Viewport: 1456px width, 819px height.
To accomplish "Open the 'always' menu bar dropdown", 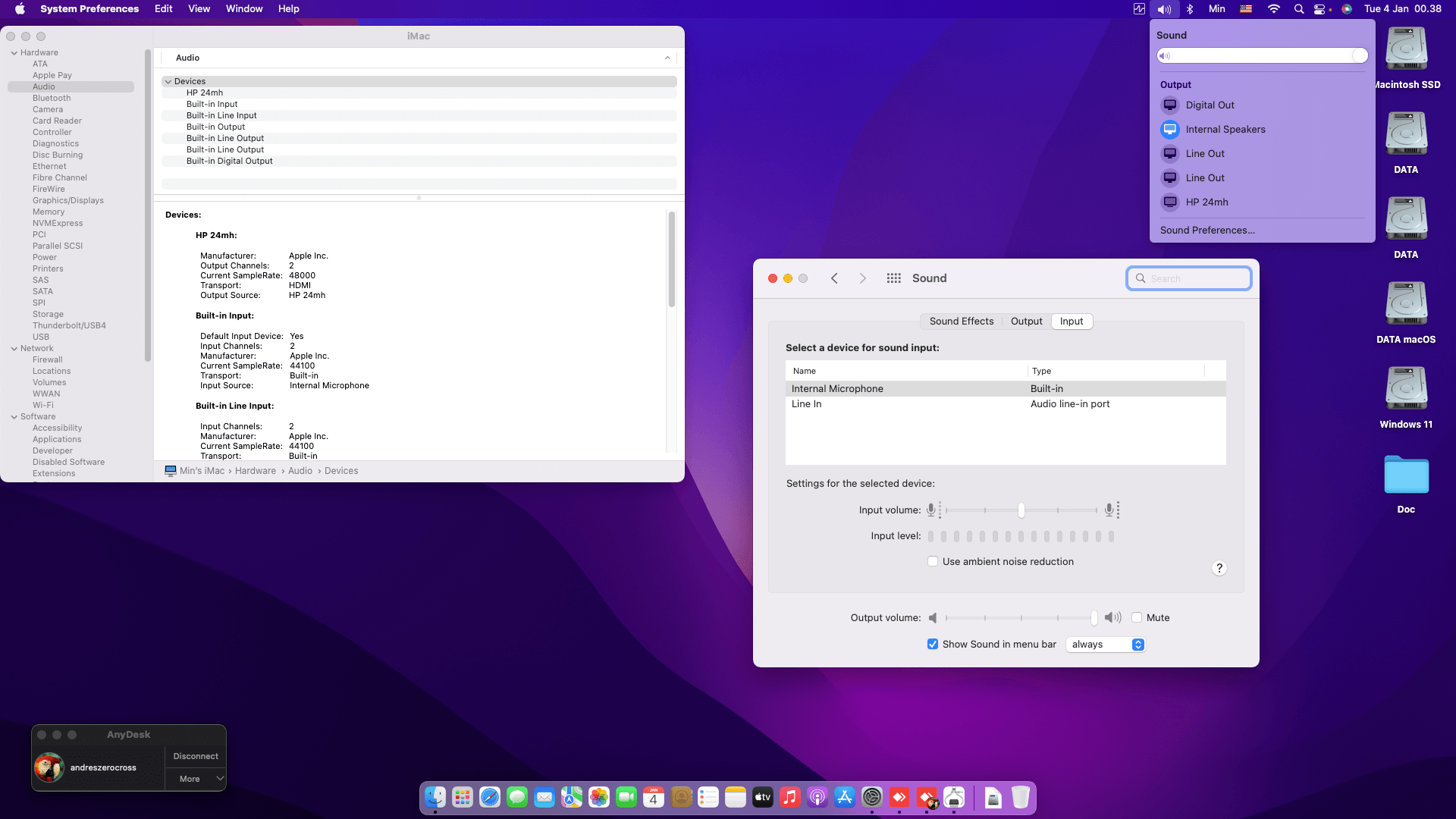I will click(x=1105, y=645).
